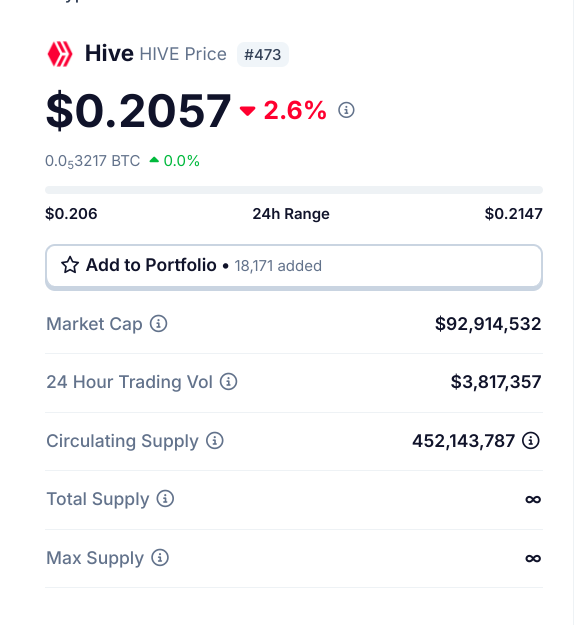Click the green 0.0% BTC change
The height and width of the screenshot is (625, 585).
[174, 161]
